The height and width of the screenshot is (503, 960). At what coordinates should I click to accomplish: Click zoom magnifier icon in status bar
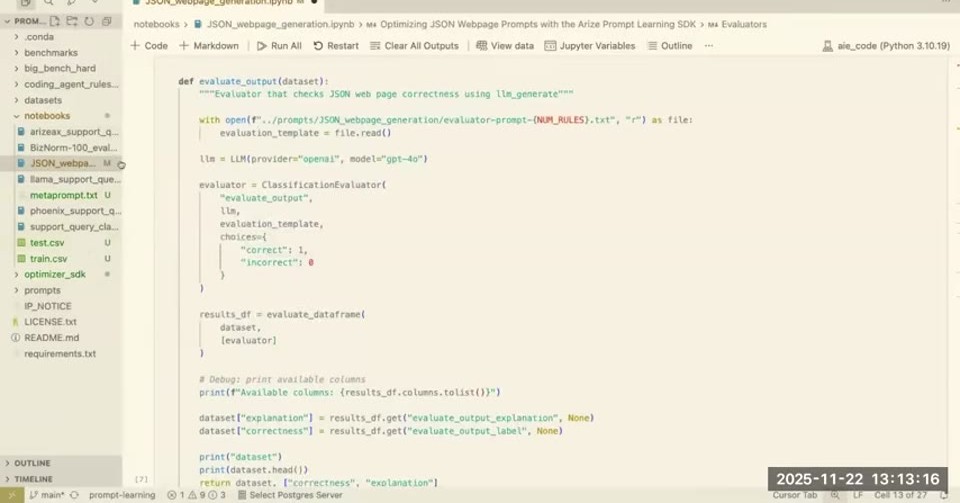[835, 495]
